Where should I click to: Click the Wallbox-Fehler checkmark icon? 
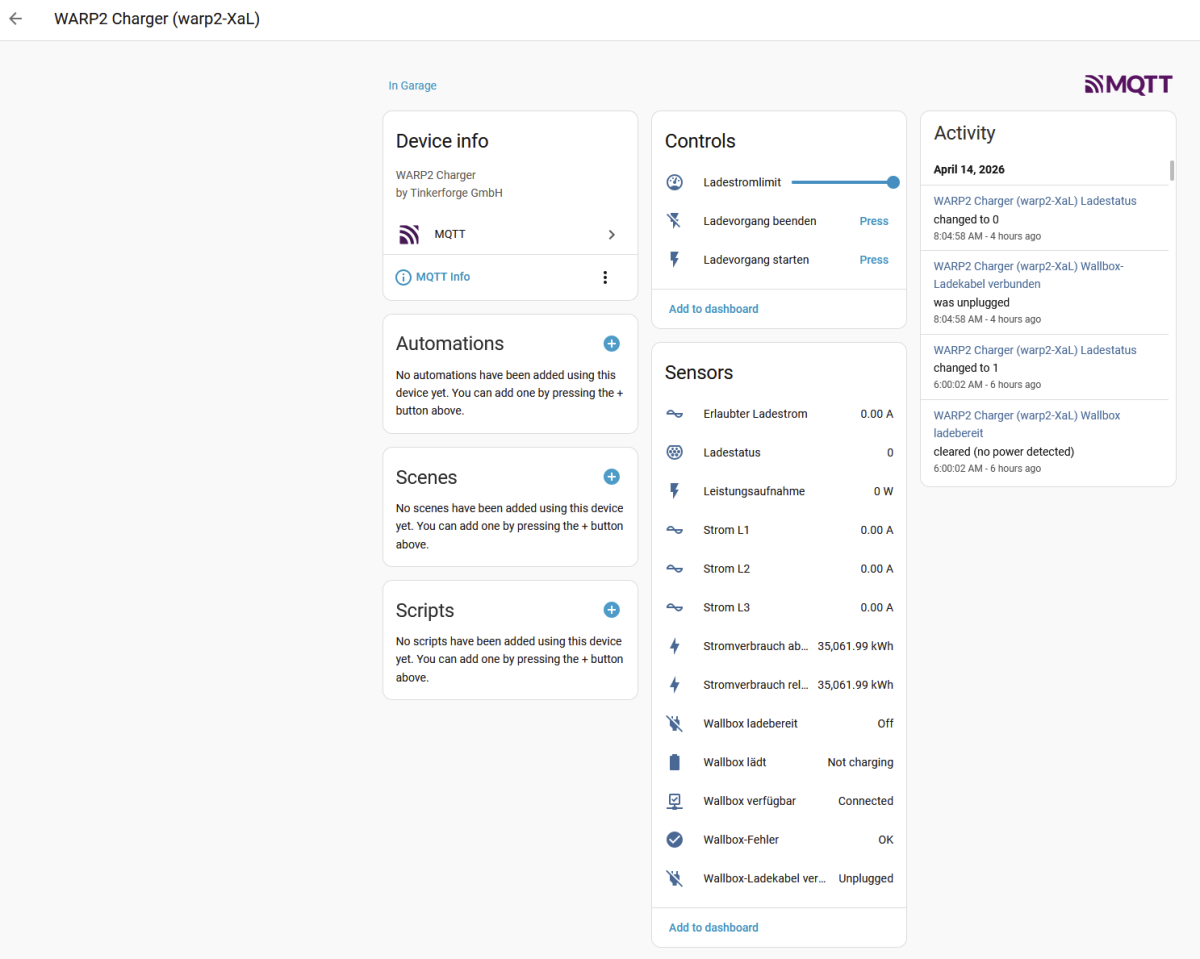point(675,840)
